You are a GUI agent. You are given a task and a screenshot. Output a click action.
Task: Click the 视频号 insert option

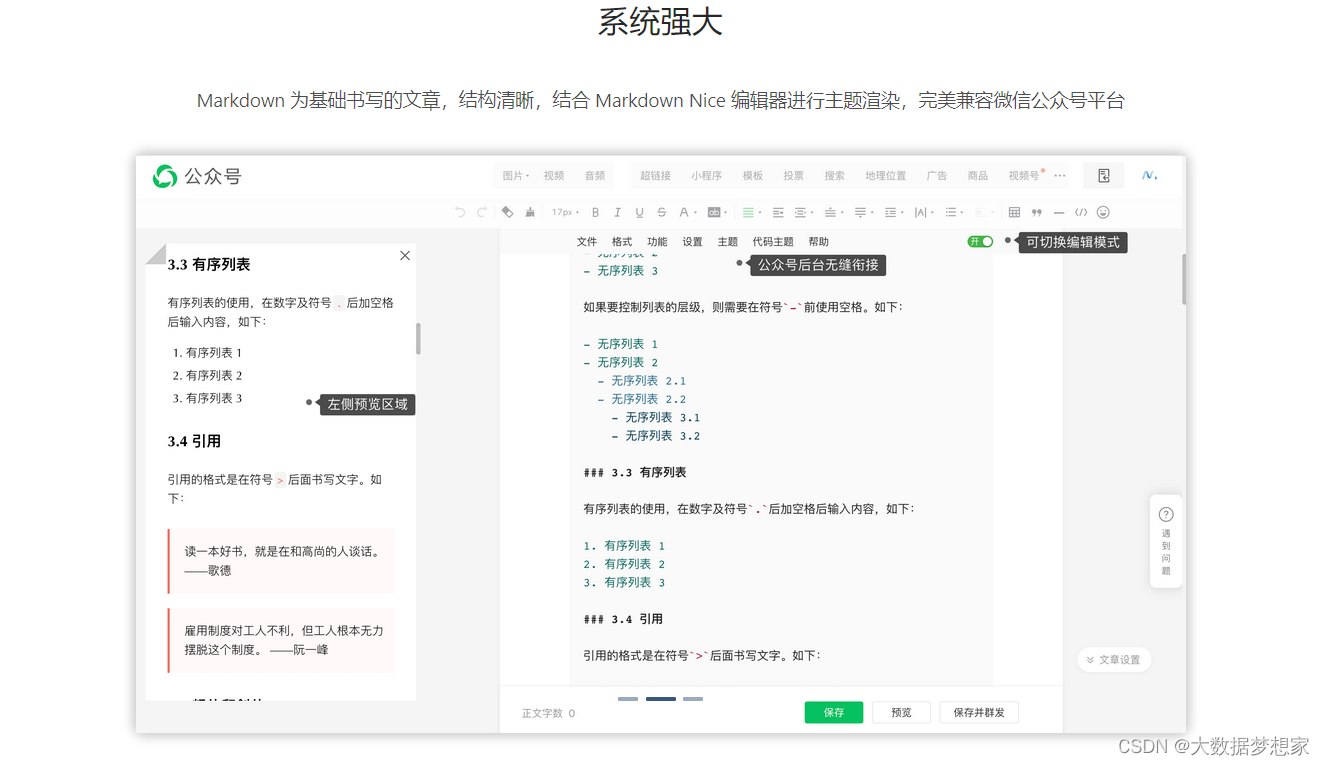coord(1025,175)
